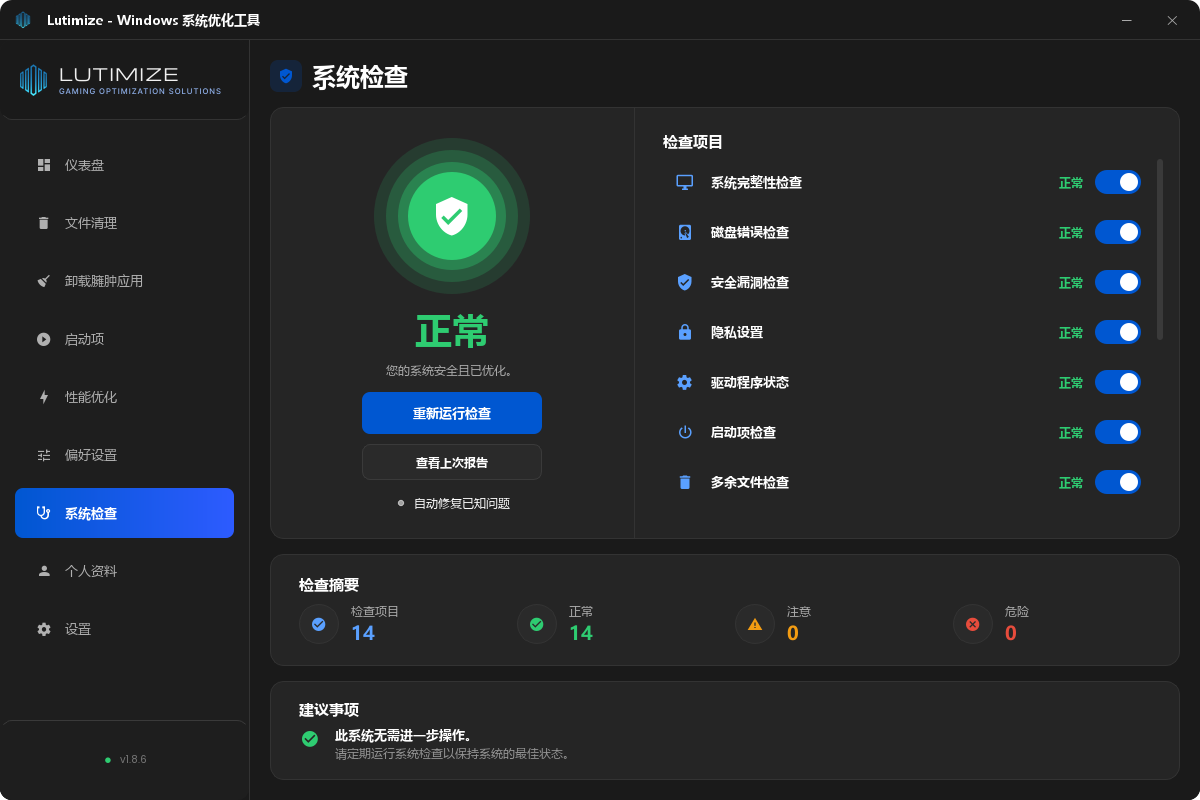Click the green check icon in 建议事项

[310, 739]
